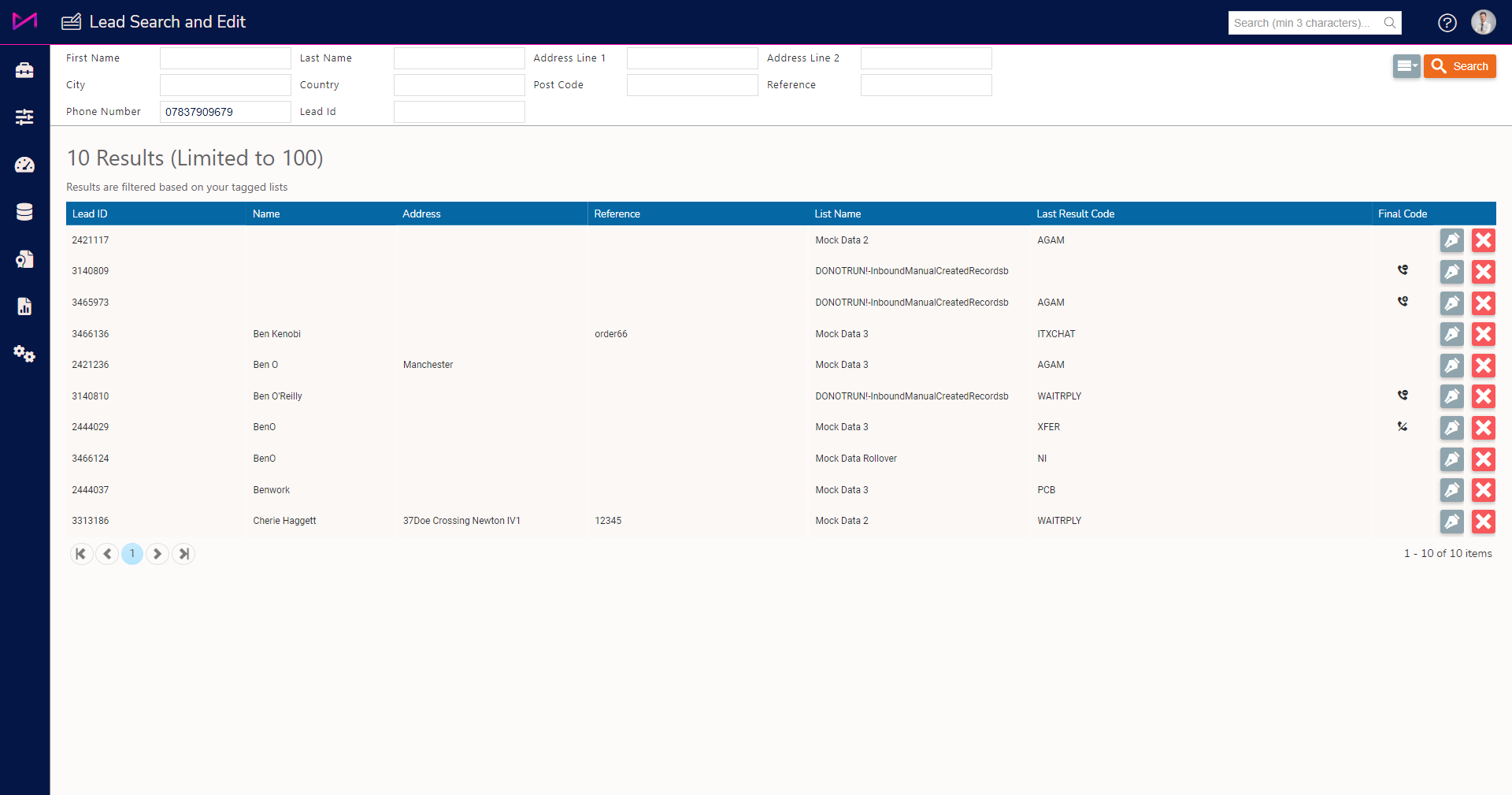The image size is (1512, 795).
Task: Open the sliders settings sidebar icon
Action: 24,117
